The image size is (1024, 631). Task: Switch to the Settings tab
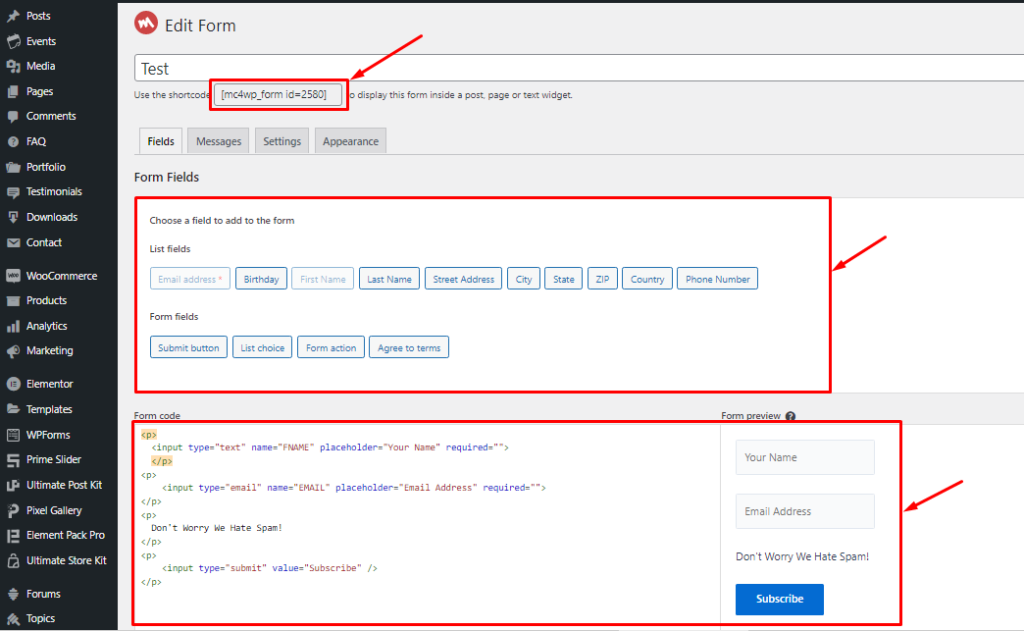point(281,141)
